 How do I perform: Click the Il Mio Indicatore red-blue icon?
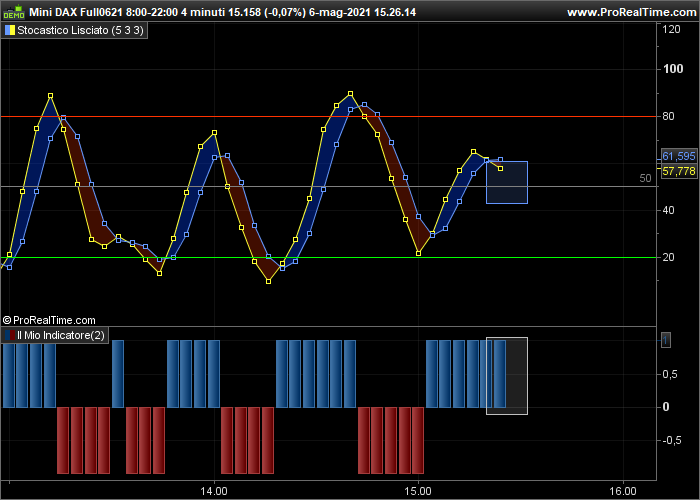[10, 335]
